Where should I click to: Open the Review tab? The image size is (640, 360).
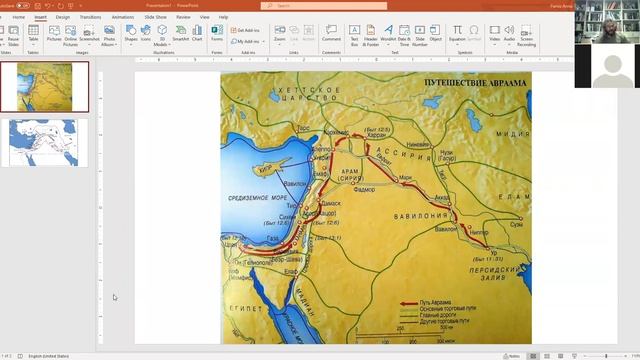(x=183, y=17)
